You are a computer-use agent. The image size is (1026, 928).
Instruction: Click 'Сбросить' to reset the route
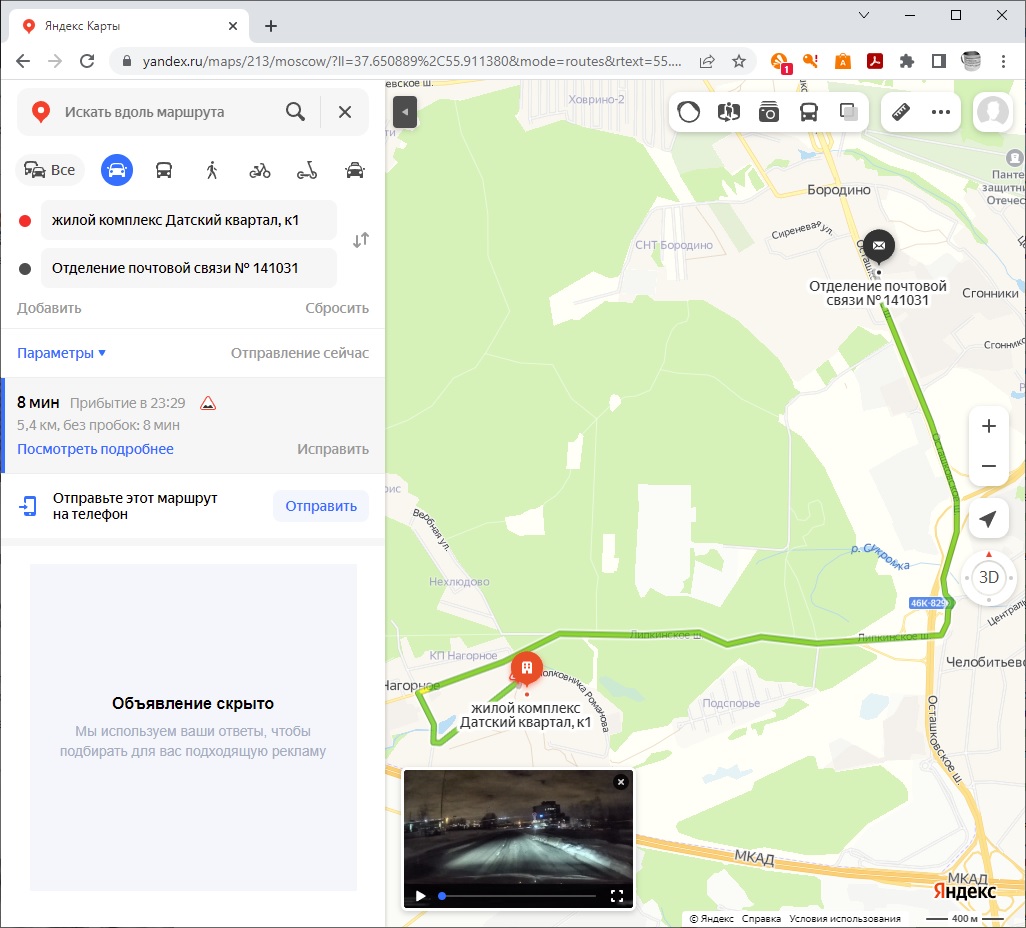[337, 308]
